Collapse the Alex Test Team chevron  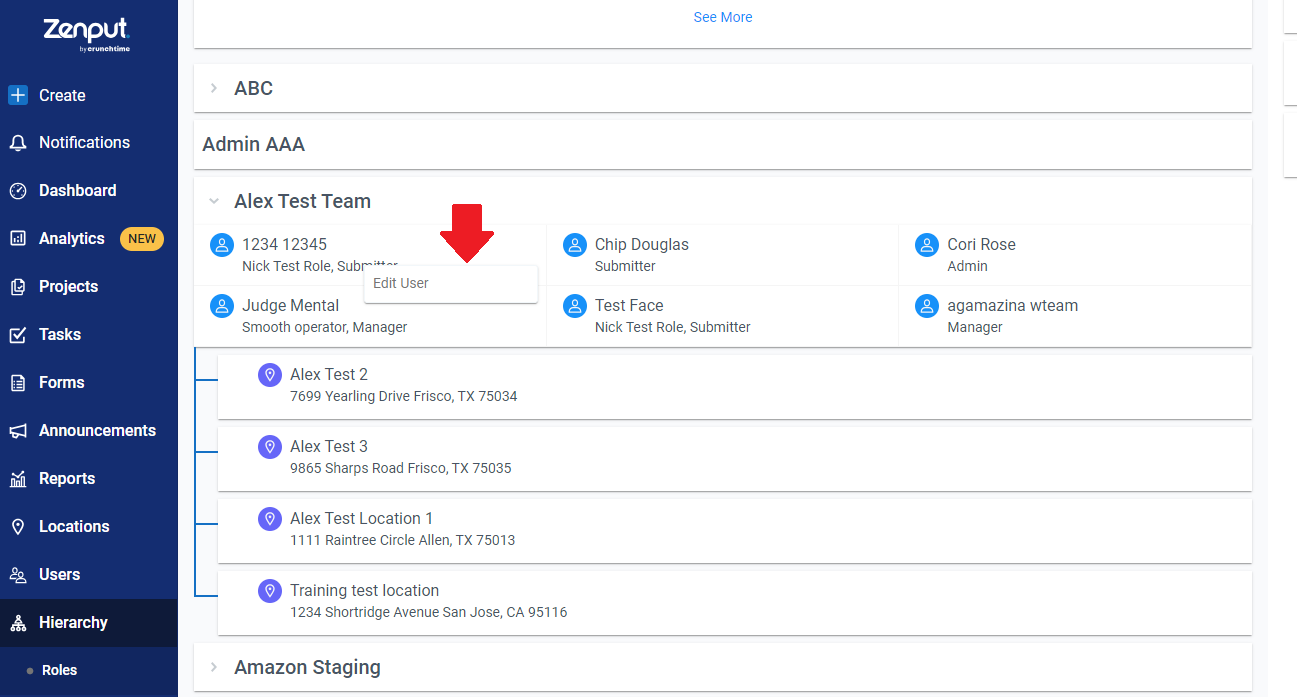point(214,201)
